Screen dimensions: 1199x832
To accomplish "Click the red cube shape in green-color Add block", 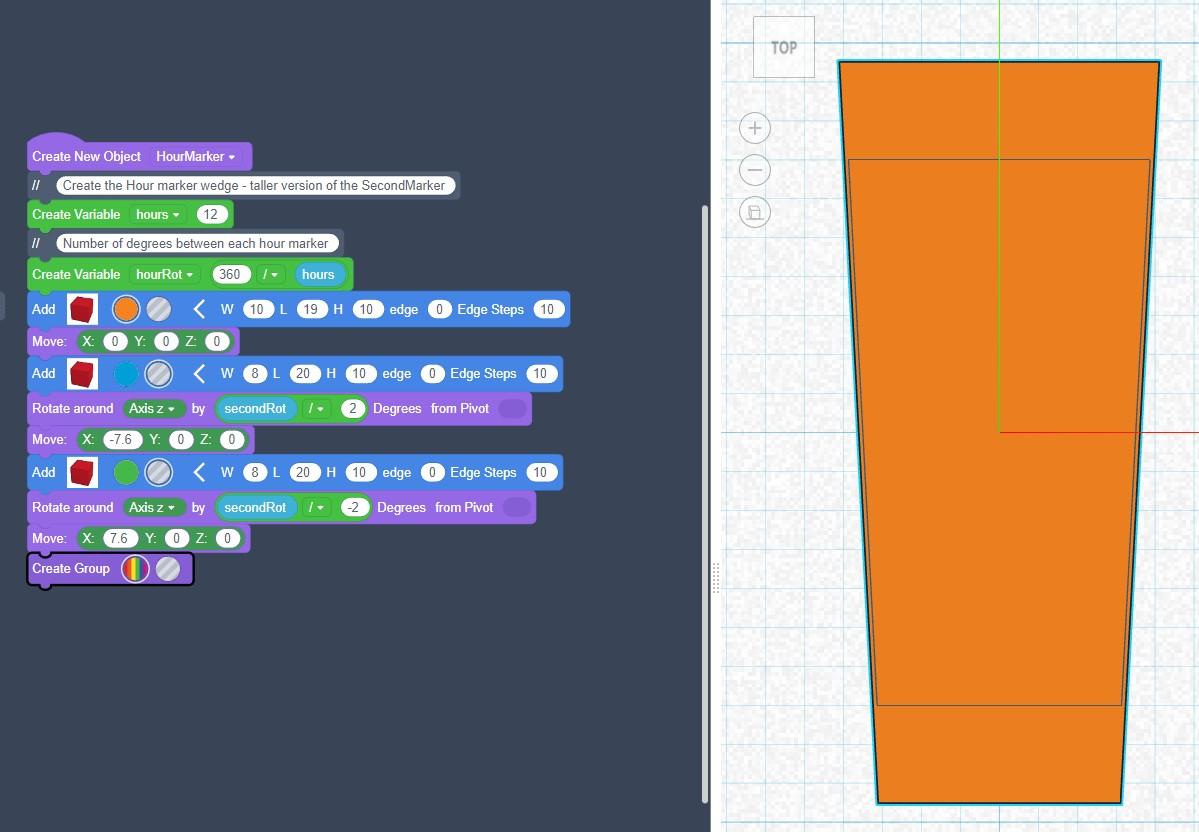I will click(82, 473).
